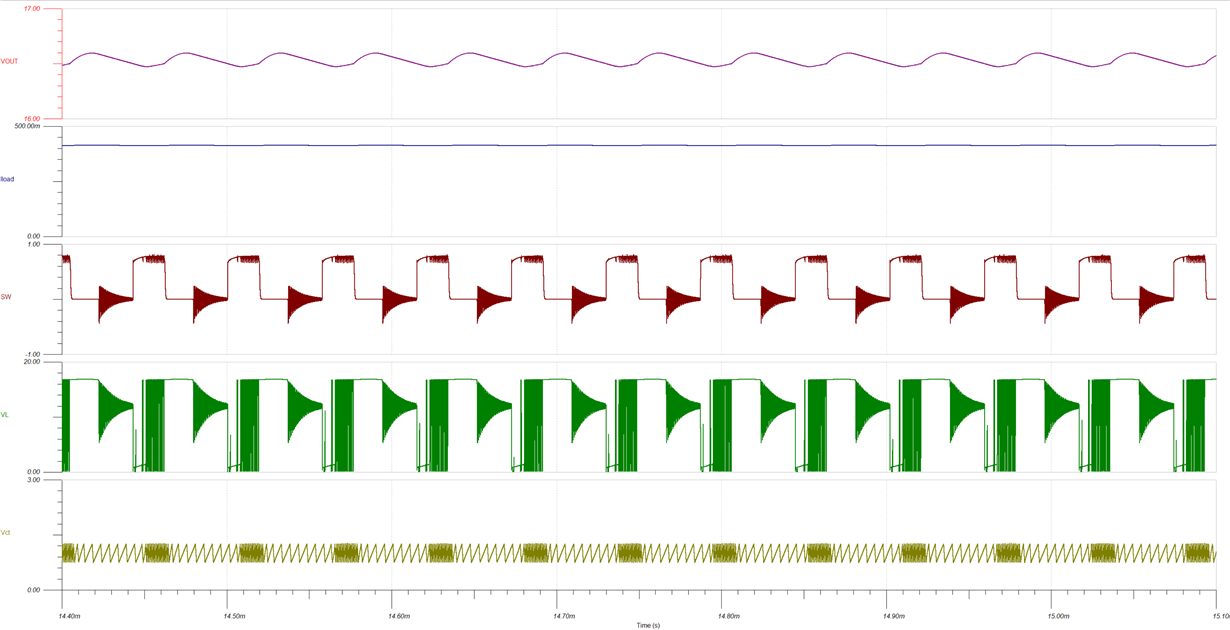
Task: Click the 20.00 upper limit of VL axis
Action: 32,362
